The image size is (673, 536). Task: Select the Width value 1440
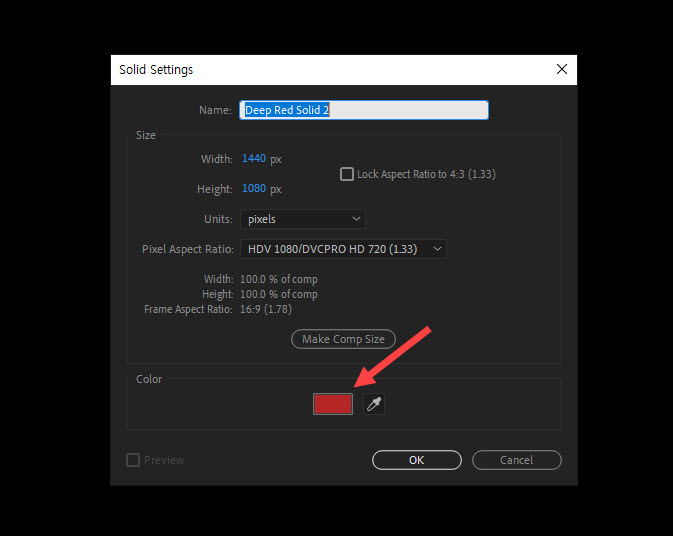(x=254, y=159)
